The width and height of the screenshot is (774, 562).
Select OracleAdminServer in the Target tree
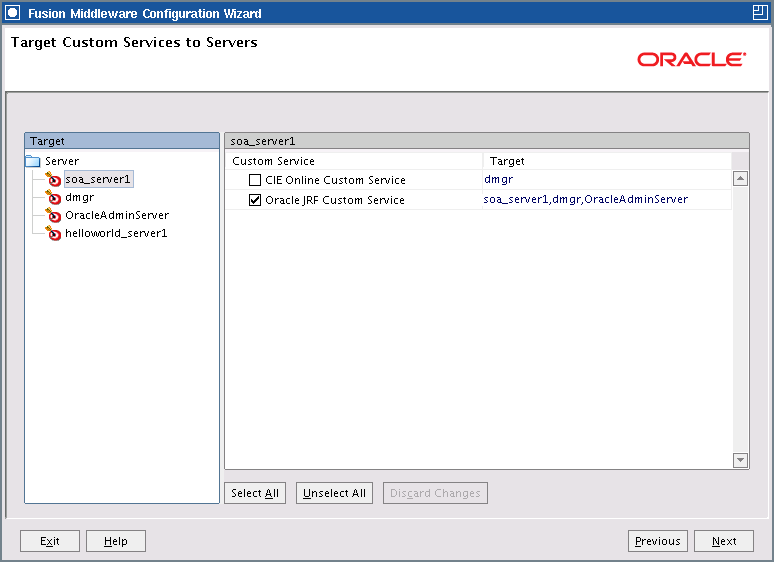tap(117, 215)
